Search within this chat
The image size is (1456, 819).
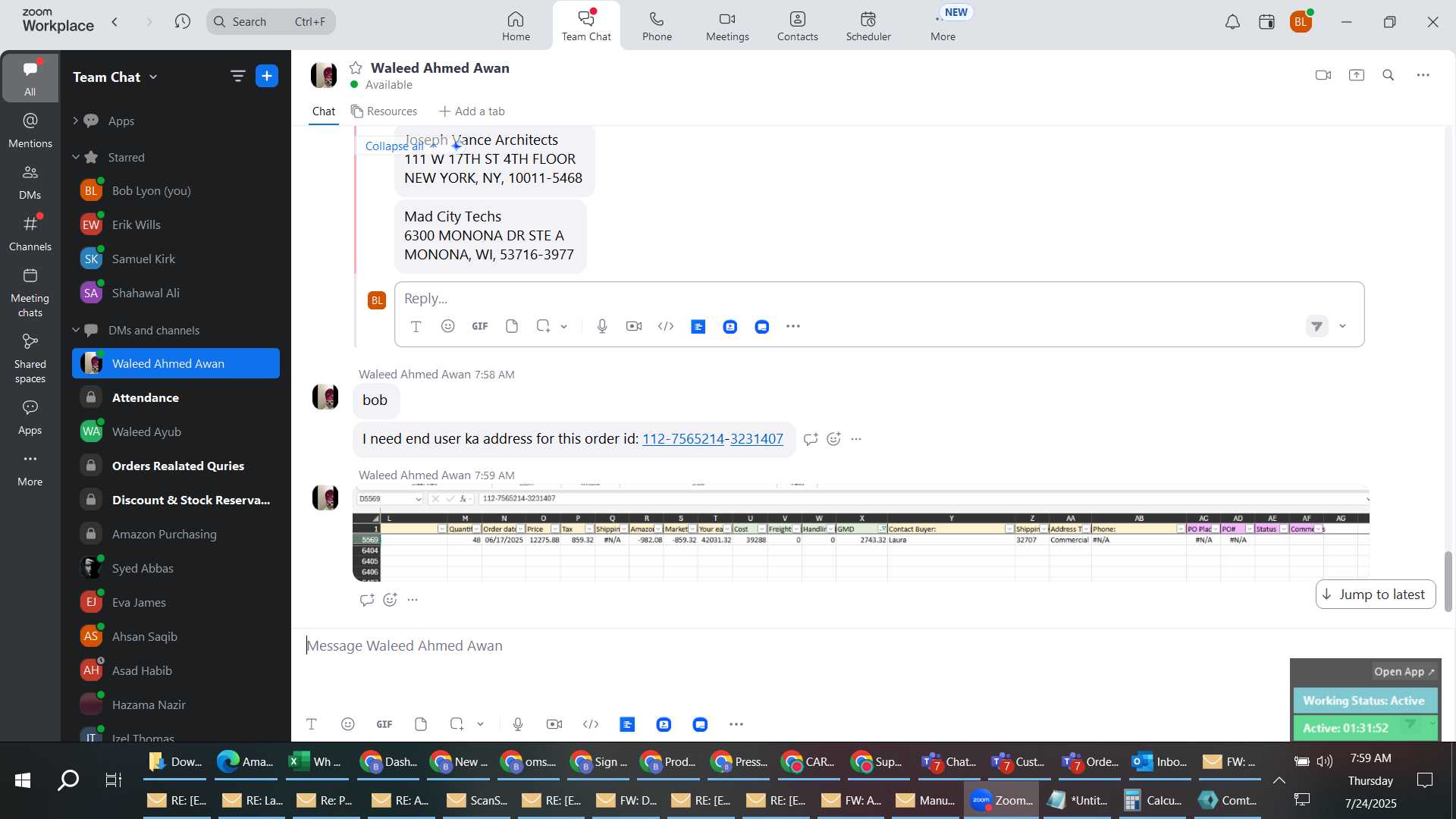[x=1389, y=75]
